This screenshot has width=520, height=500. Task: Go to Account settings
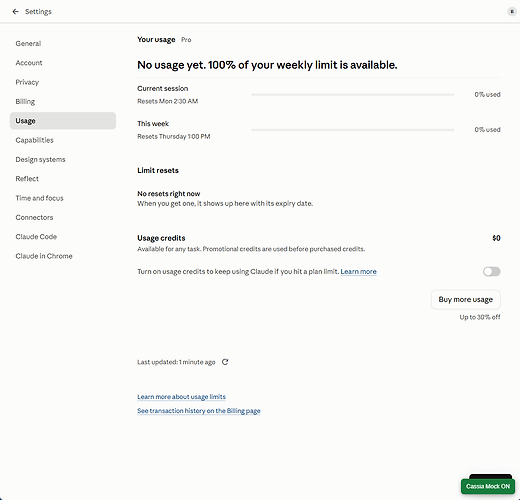coord(63,63)
